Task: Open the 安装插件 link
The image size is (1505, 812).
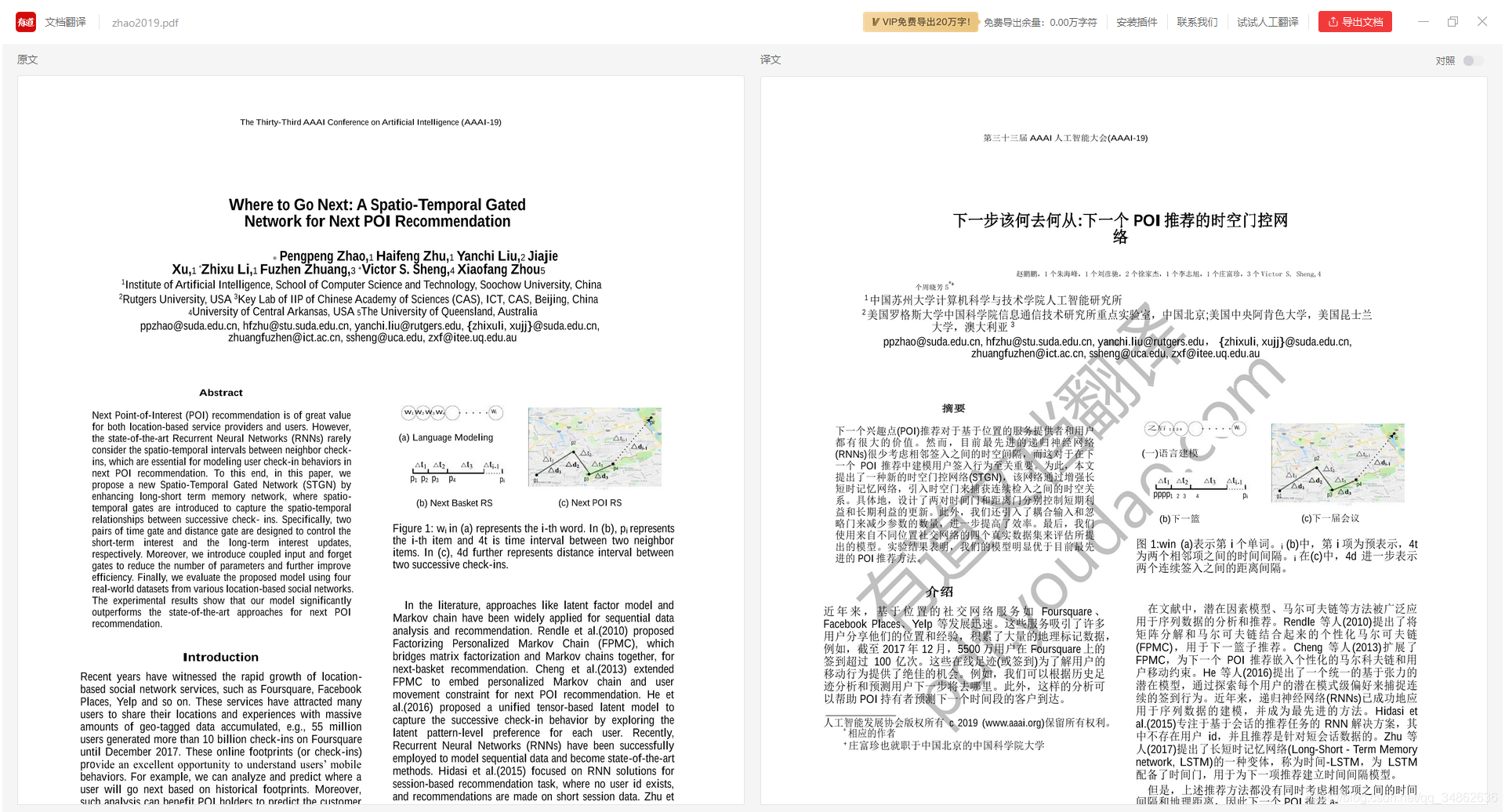Action: pos(1137,22)
